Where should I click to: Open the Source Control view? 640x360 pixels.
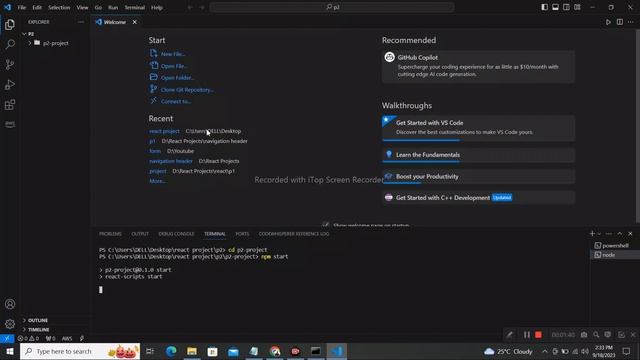click(x=10, y=64)
